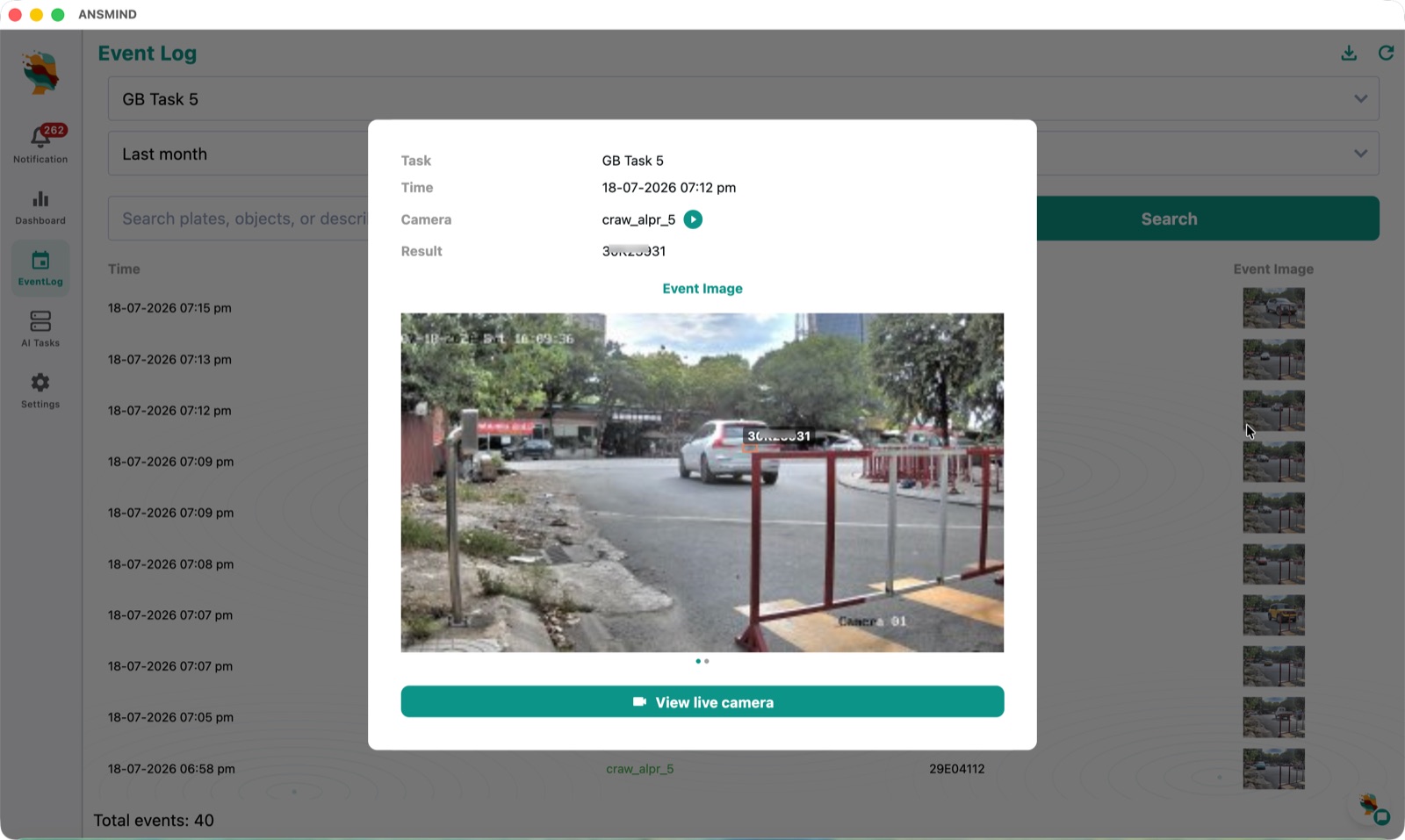Viewport: 1405px width, 840px height.
Task: Open thumbnail for 07:13 pm event
Action: click(1273, 359)
